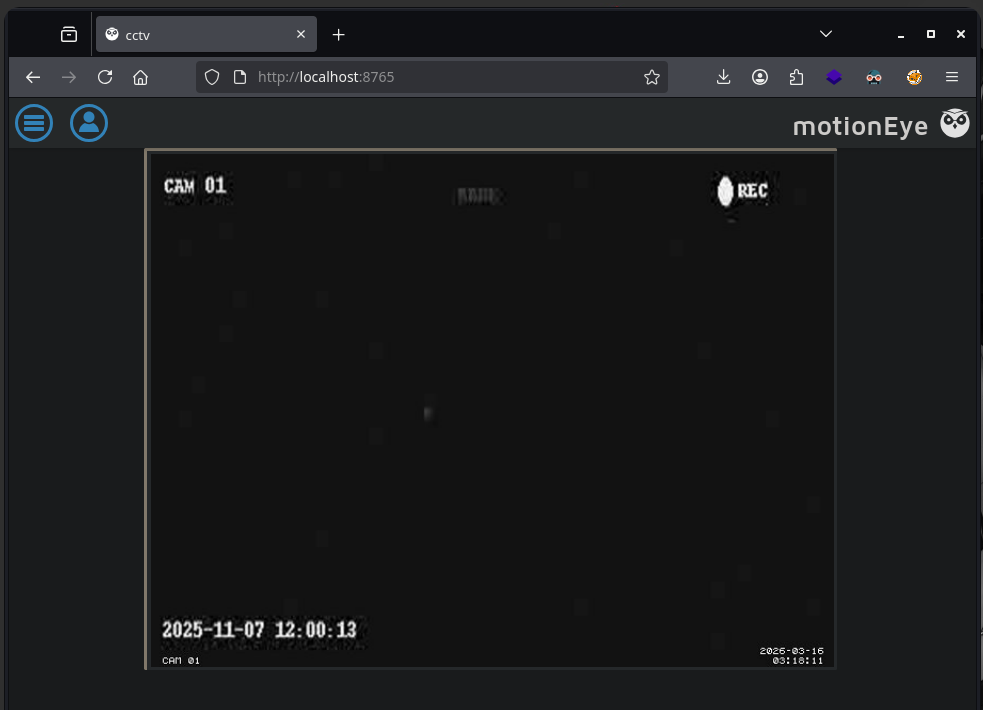
Task: Close the cctv tab
Action: [301, 34]
